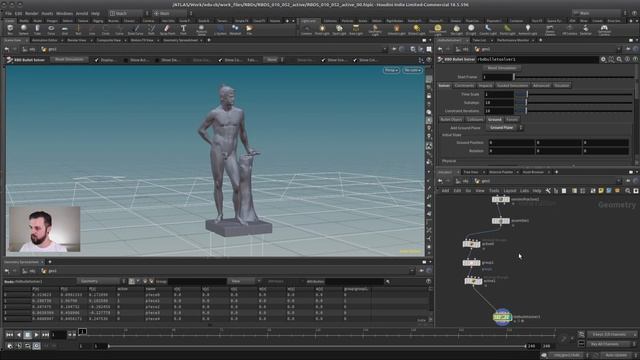Select the Sphere shelf tool

tap(24, 29)
